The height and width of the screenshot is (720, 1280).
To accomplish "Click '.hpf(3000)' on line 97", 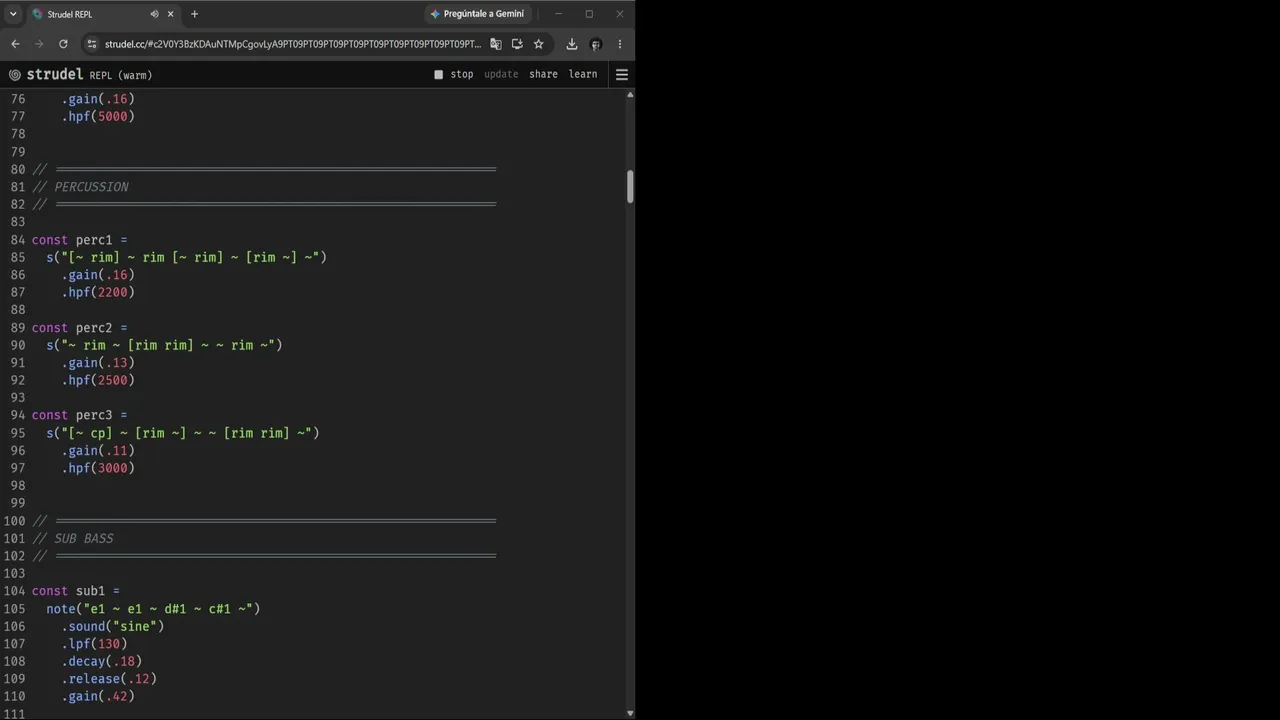I will 98,468.
